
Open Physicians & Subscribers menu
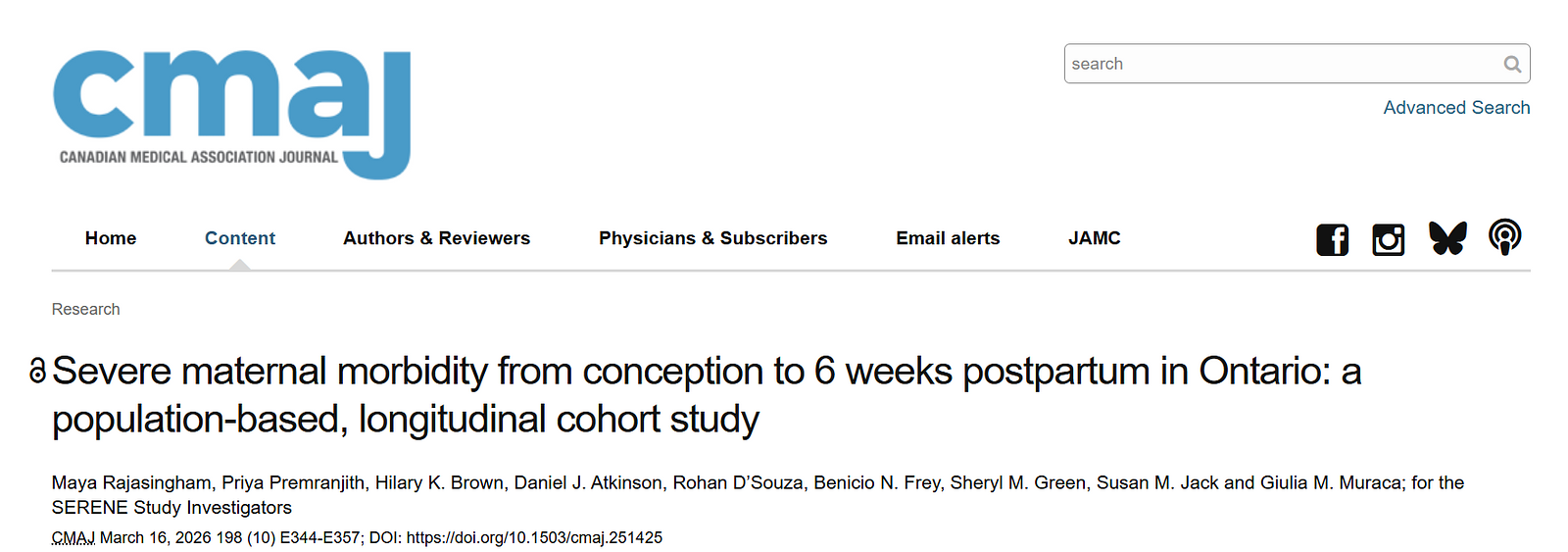[712, 238]
